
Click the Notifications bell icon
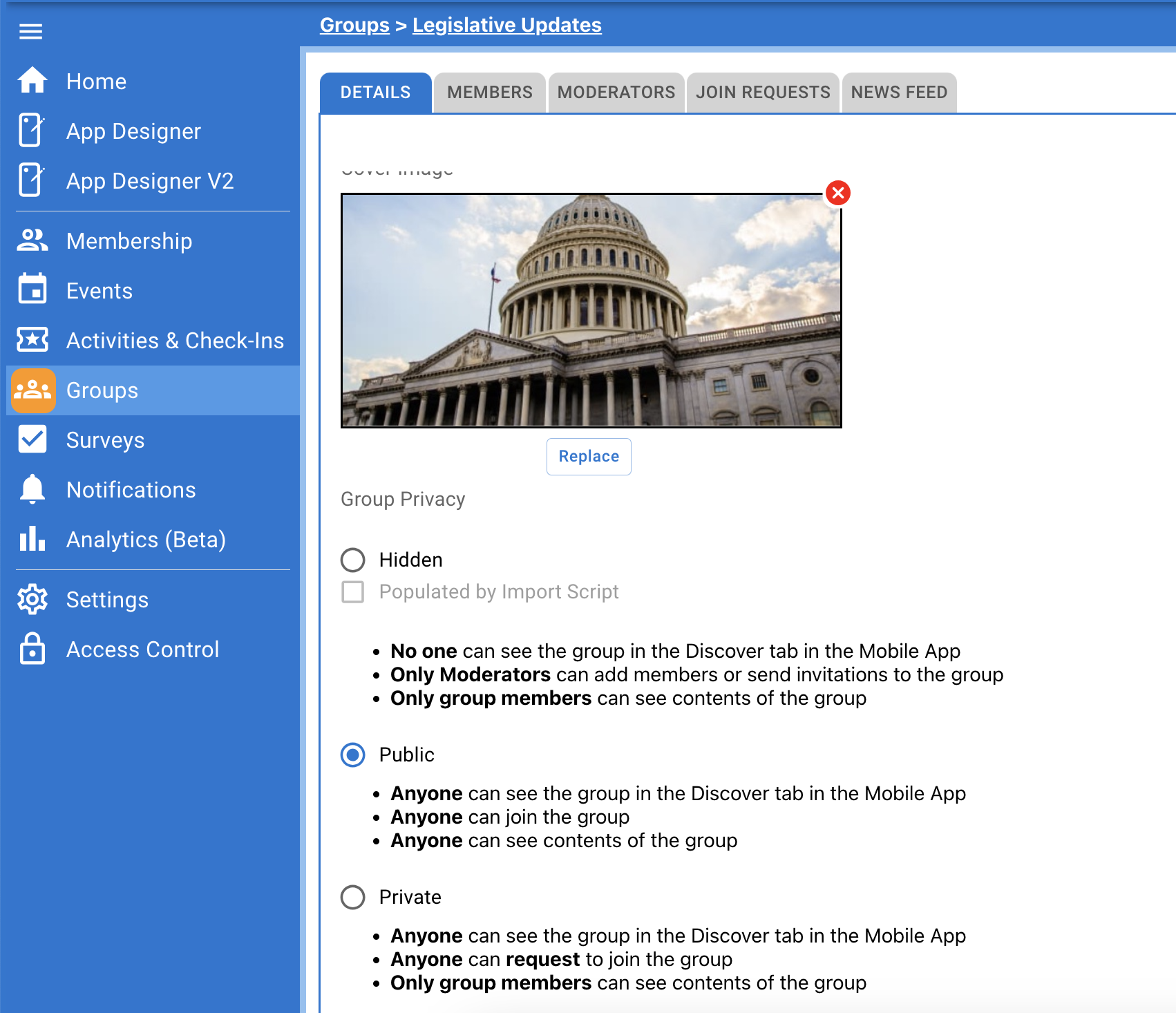pyautogui.click(x=32, y=489)
